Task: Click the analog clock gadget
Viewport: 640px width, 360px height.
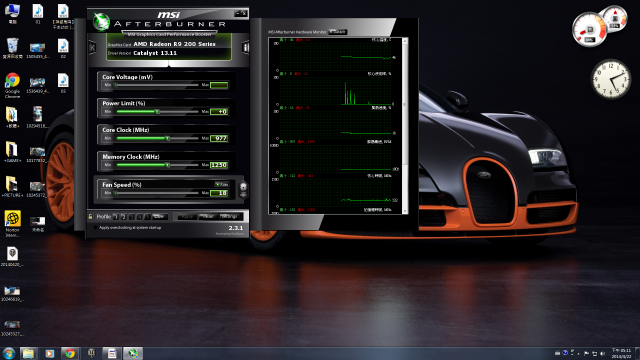Action: click(611, 79)
